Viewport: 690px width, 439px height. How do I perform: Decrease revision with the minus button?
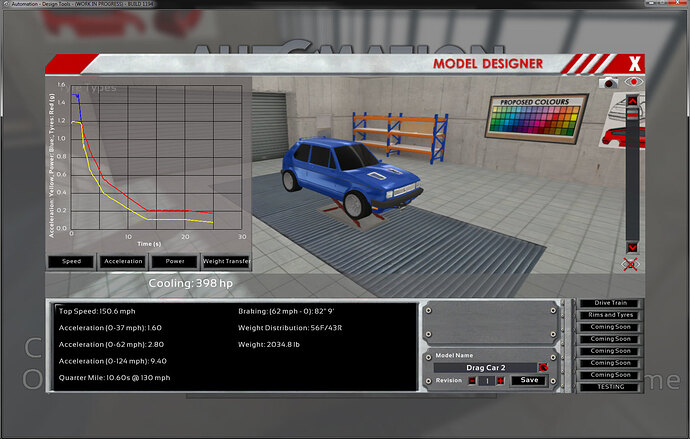pos(472,380)
